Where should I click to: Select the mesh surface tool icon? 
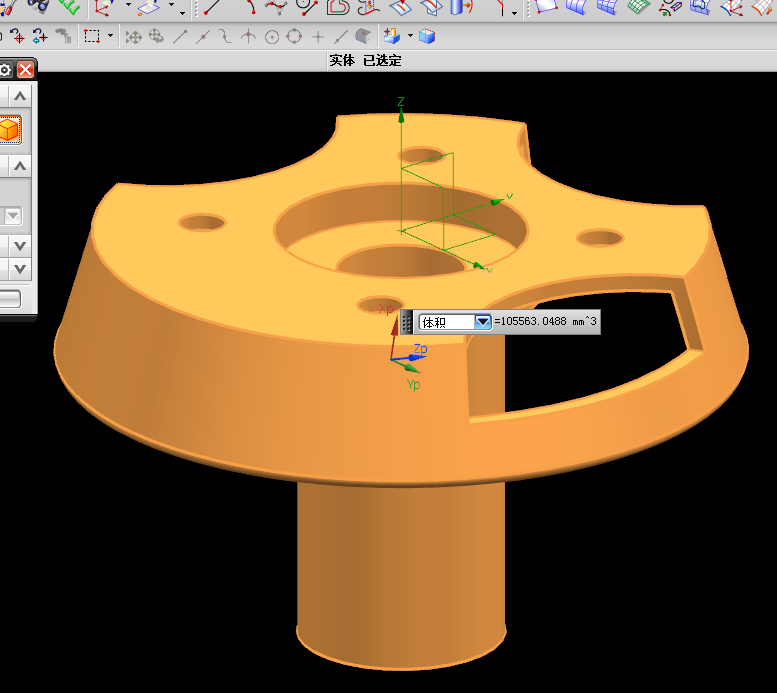point(607,6)
